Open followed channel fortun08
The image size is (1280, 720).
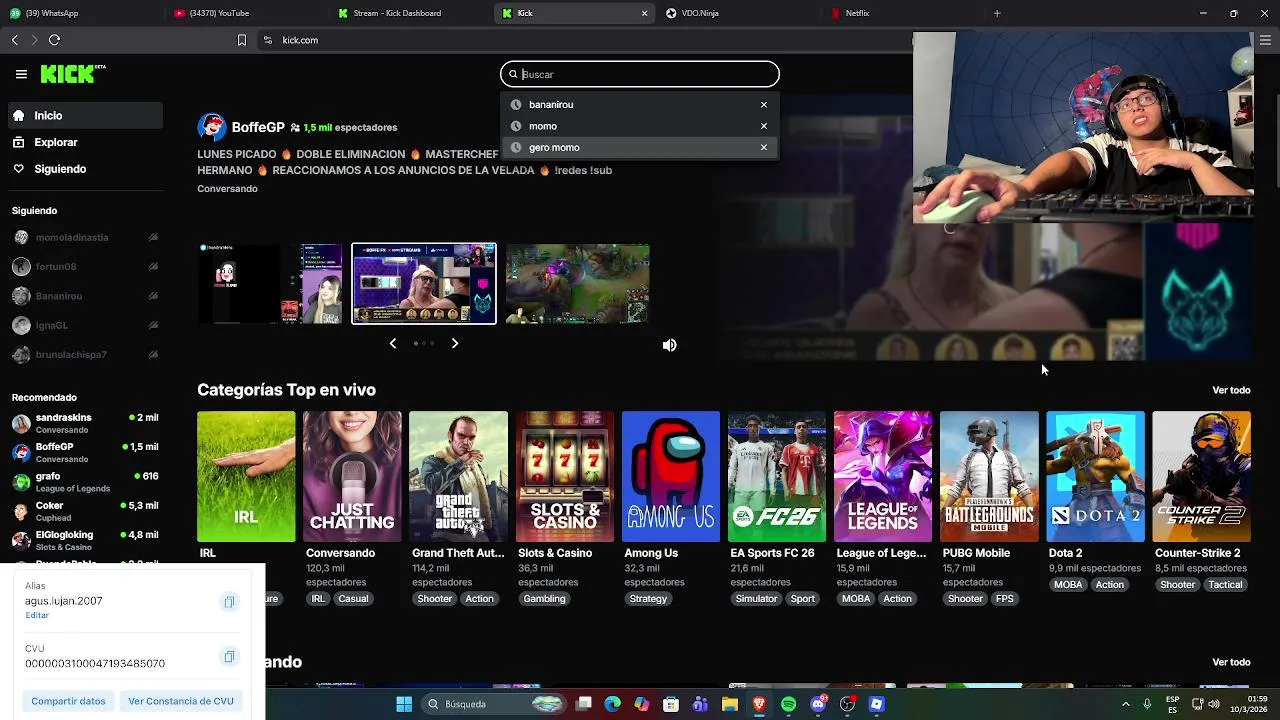[85, 267]
